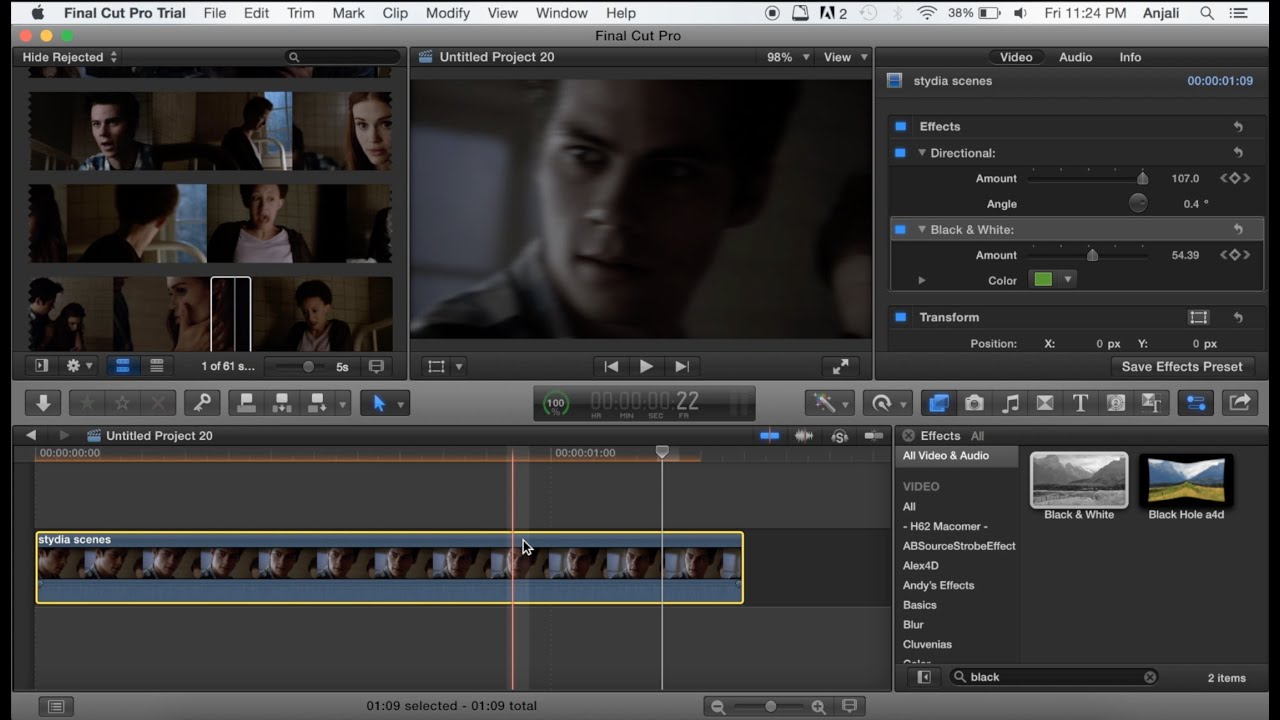The height and width of the screenshot is (720, 1280).
Task: Disable all Effects checkbox
Action: click(x=900, y=126)
